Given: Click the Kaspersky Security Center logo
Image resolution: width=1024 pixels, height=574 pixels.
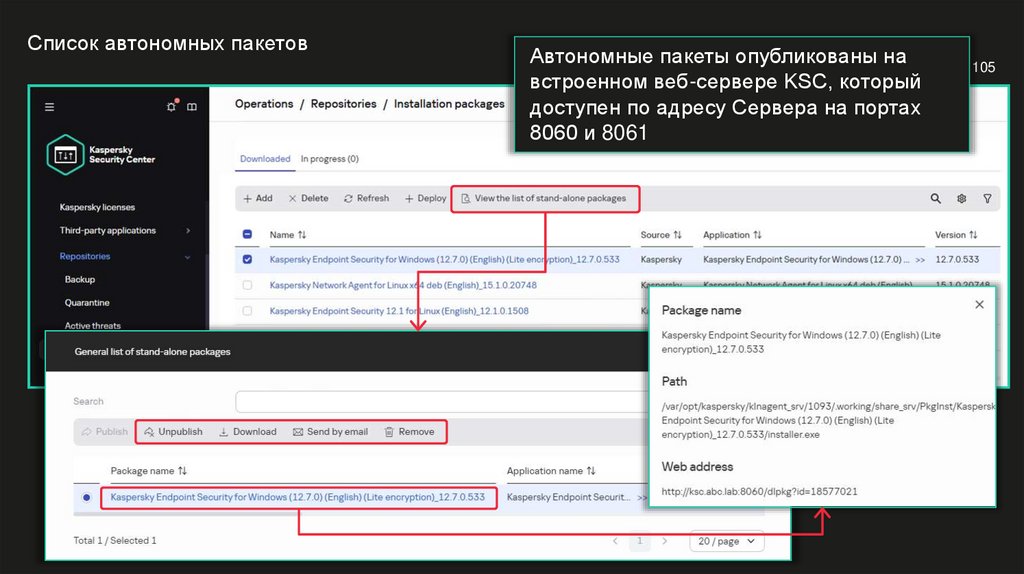Looking at the screenshot, I should point(101,155).
